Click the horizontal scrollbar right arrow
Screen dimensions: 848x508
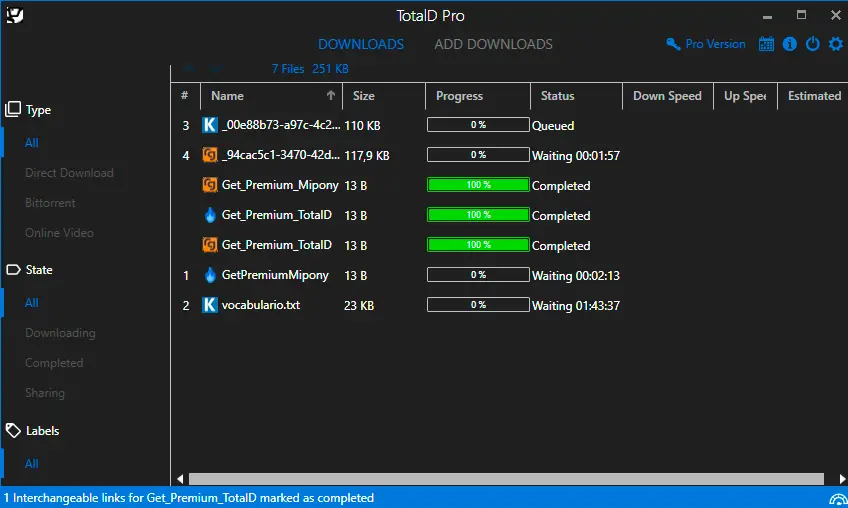pos(842,479)
